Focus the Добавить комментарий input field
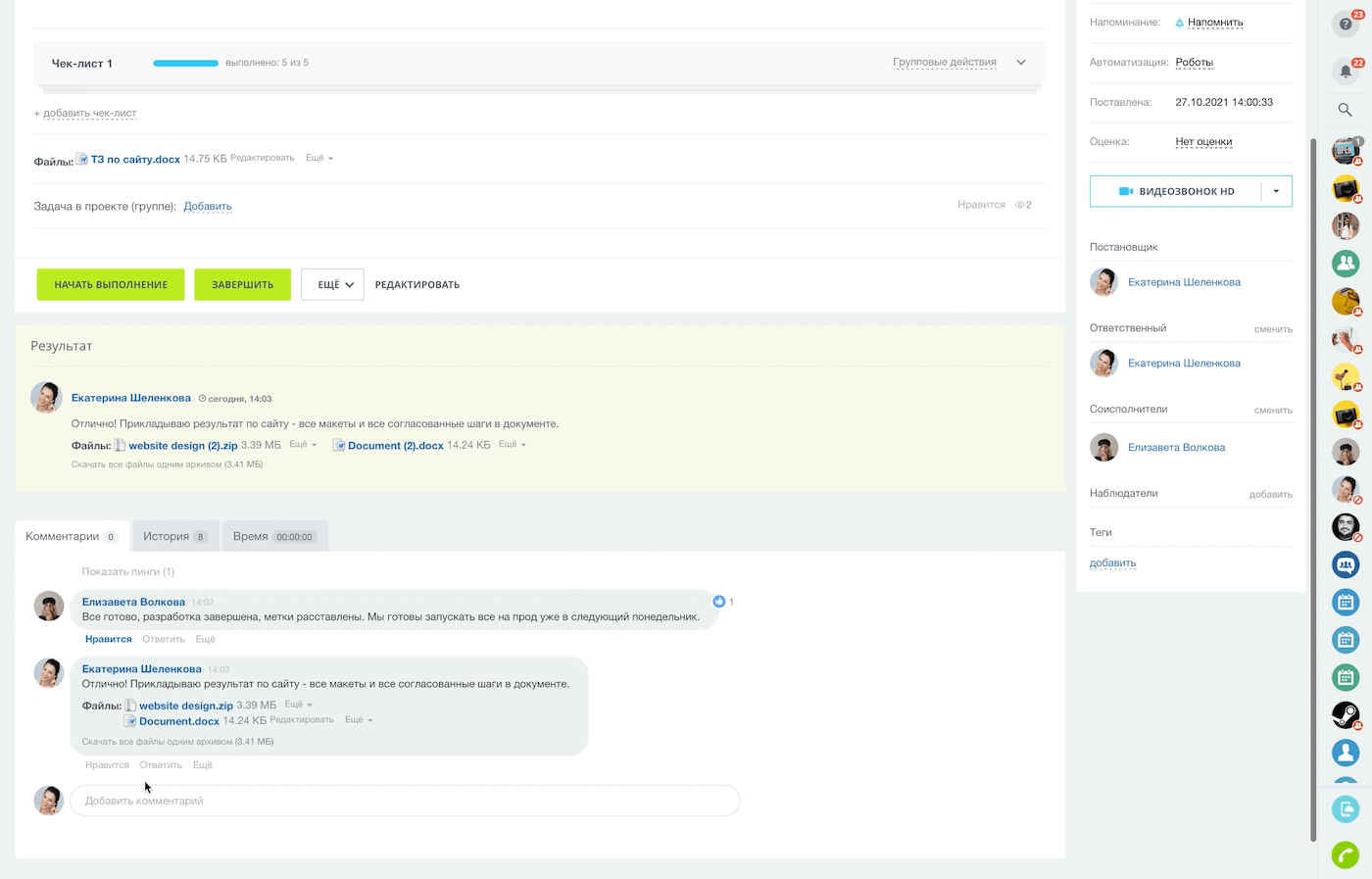Screen dimensions: 1372x879 pos(405,801)
